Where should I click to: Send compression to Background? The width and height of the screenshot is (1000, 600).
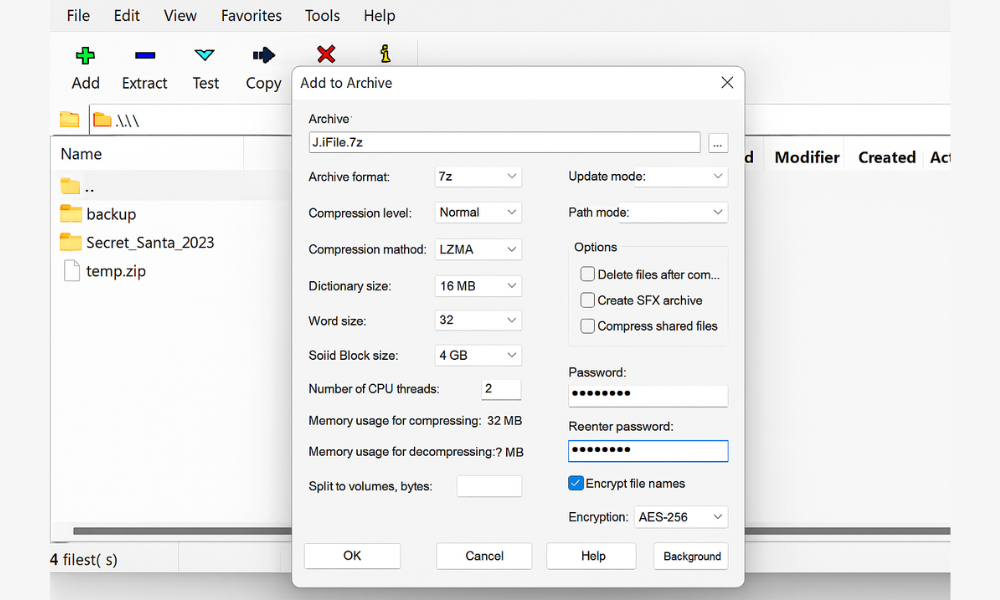click(x=690, y=556)
